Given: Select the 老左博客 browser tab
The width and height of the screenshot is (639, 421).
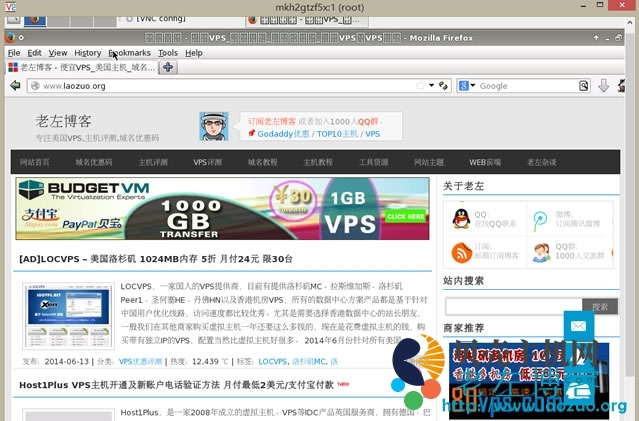Looking at the screenshot, I should [x=80, y=67].
